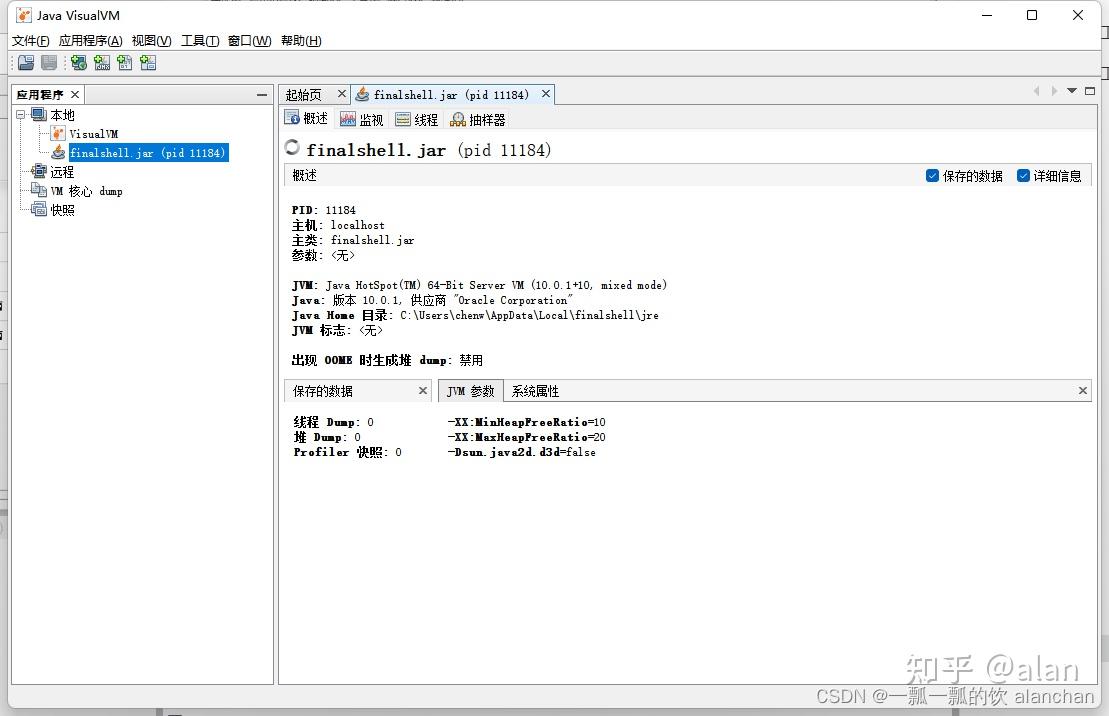Switch to the 系统属性 tab
This screenshot has width=1109, height=716.
tap(536, 391)
